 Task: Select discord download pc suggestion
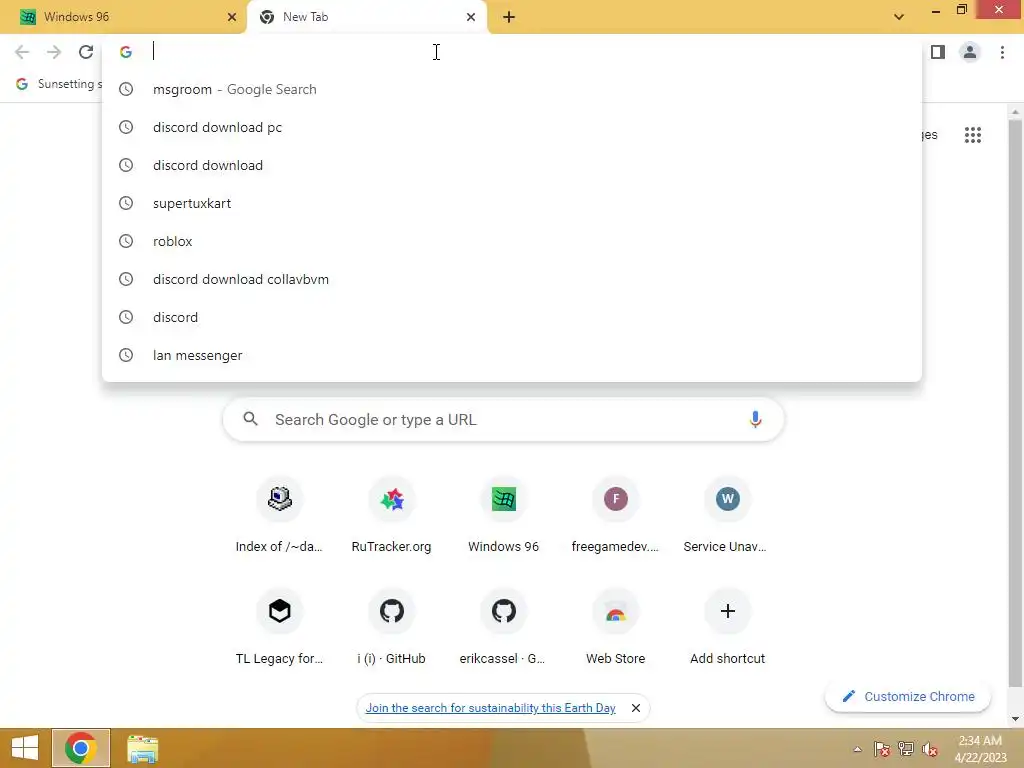(512, 127)
